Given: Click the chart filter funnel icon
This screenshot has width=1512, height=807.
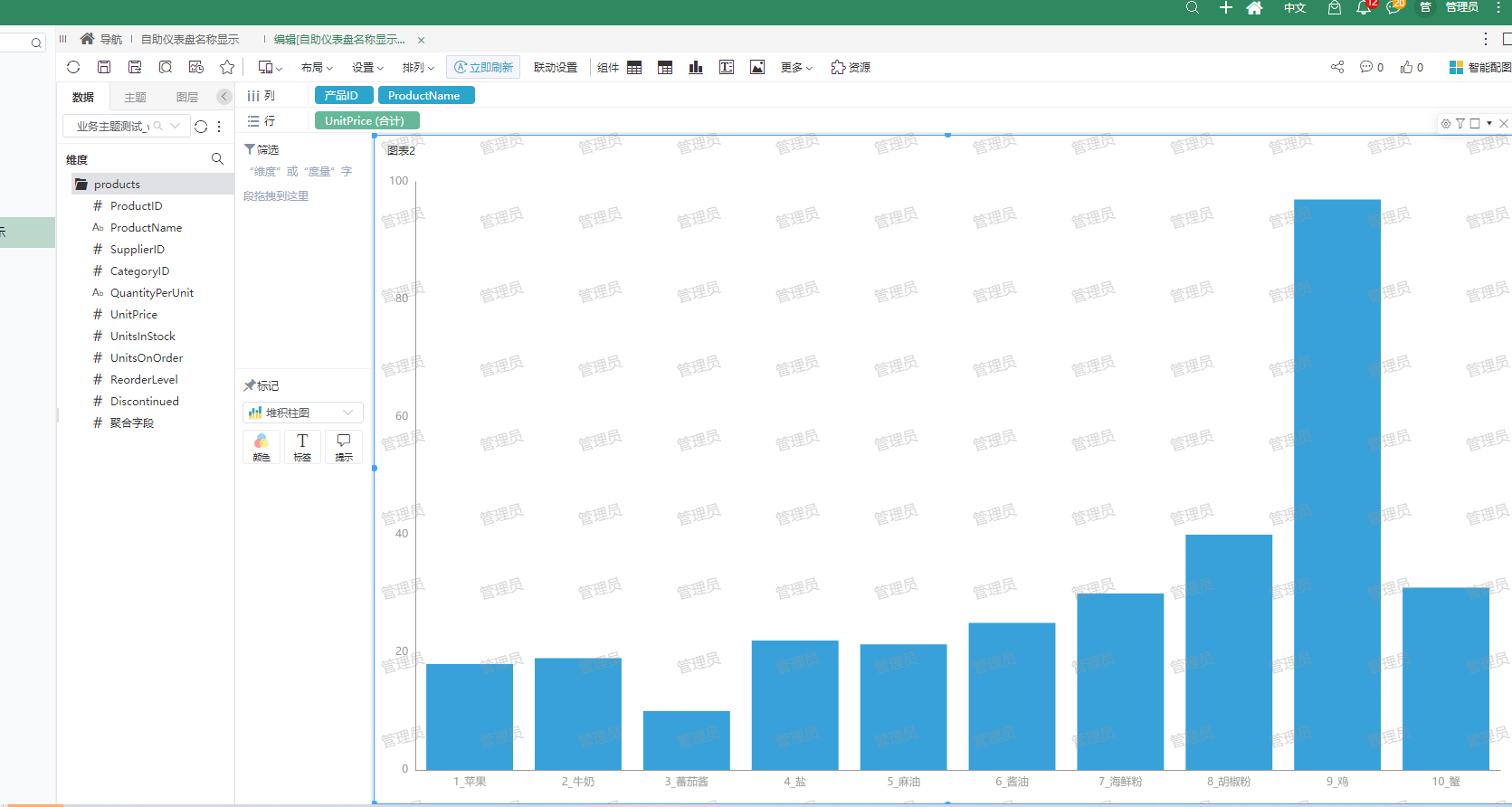Looking at the screenshot, I should point(1460,123).
